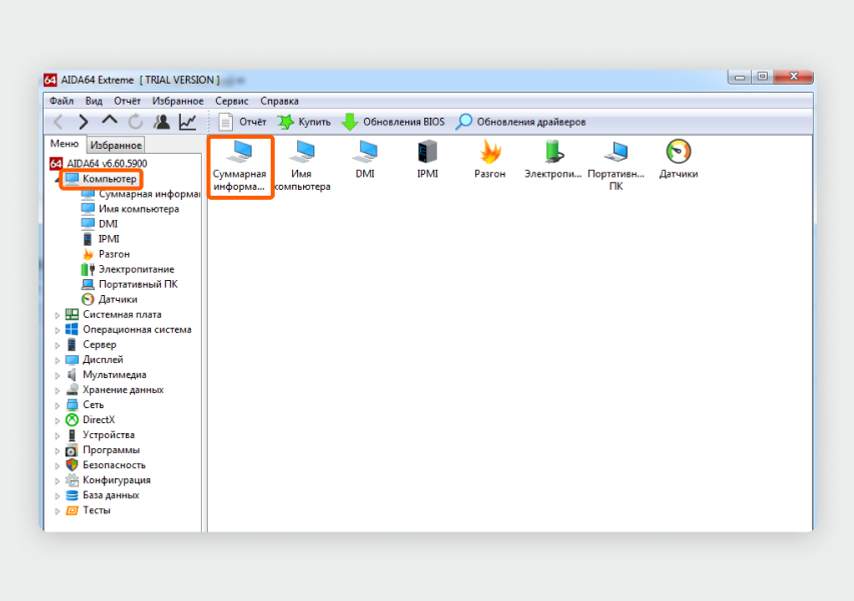Select IPMI in the tree
854x601 pixels.
[x=101, y=239]
